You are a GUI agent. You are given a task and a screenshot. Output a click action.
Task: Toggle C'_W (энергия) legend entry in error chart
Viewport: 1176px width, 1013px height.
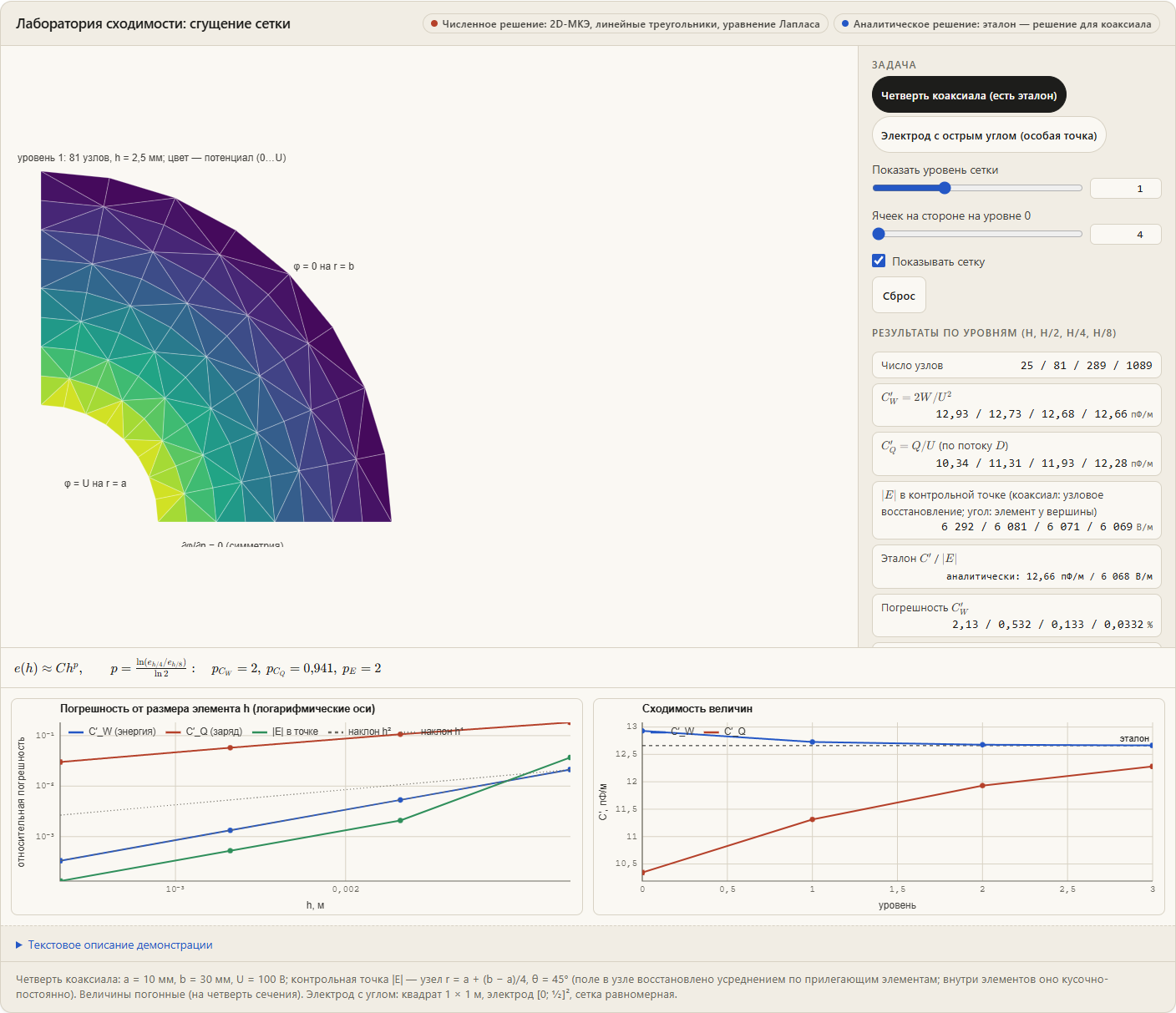click(x=111, y=732)
